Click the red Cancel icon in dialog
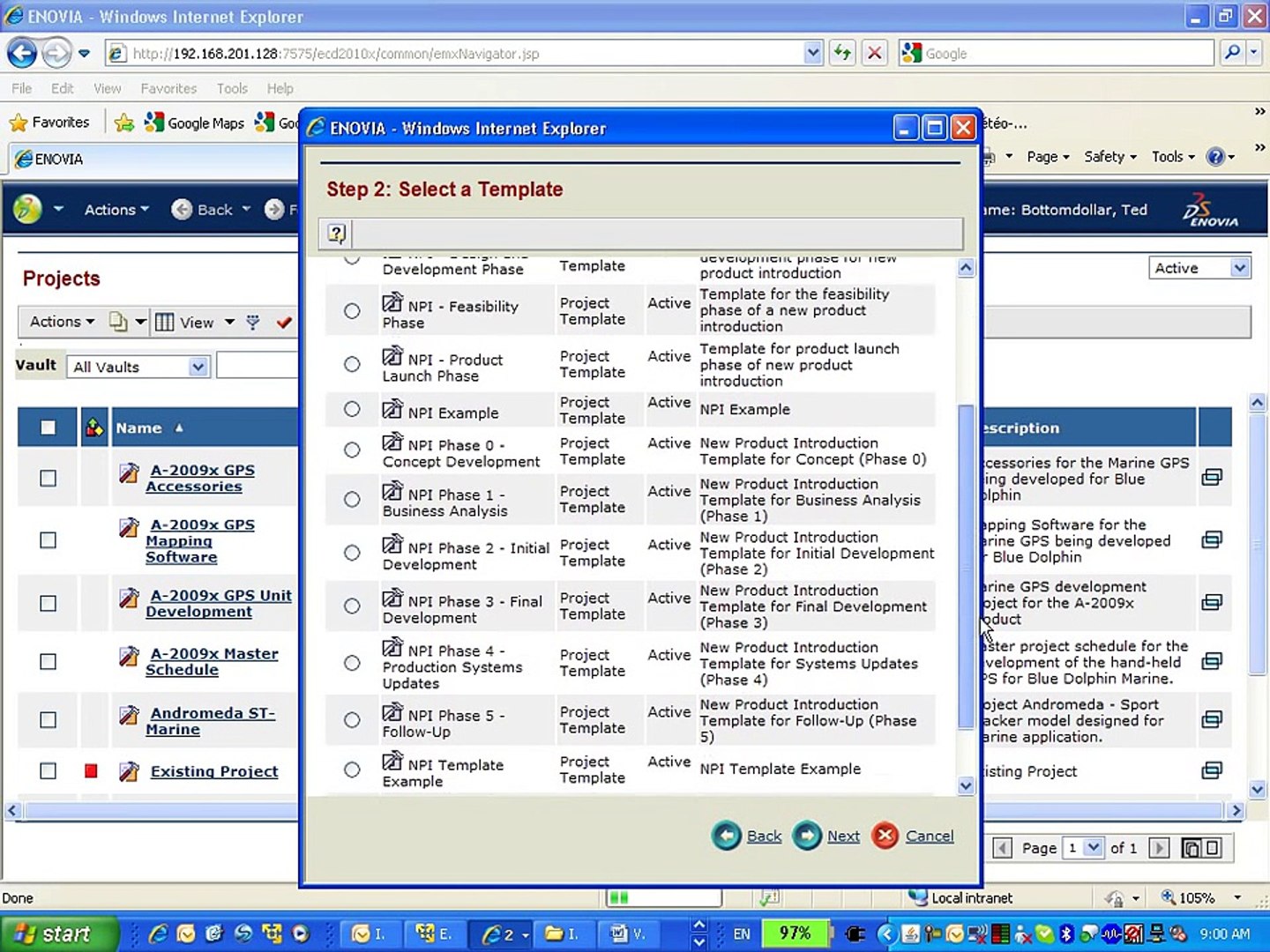Viewport: 1270px width, 952px height. [885, 836]
